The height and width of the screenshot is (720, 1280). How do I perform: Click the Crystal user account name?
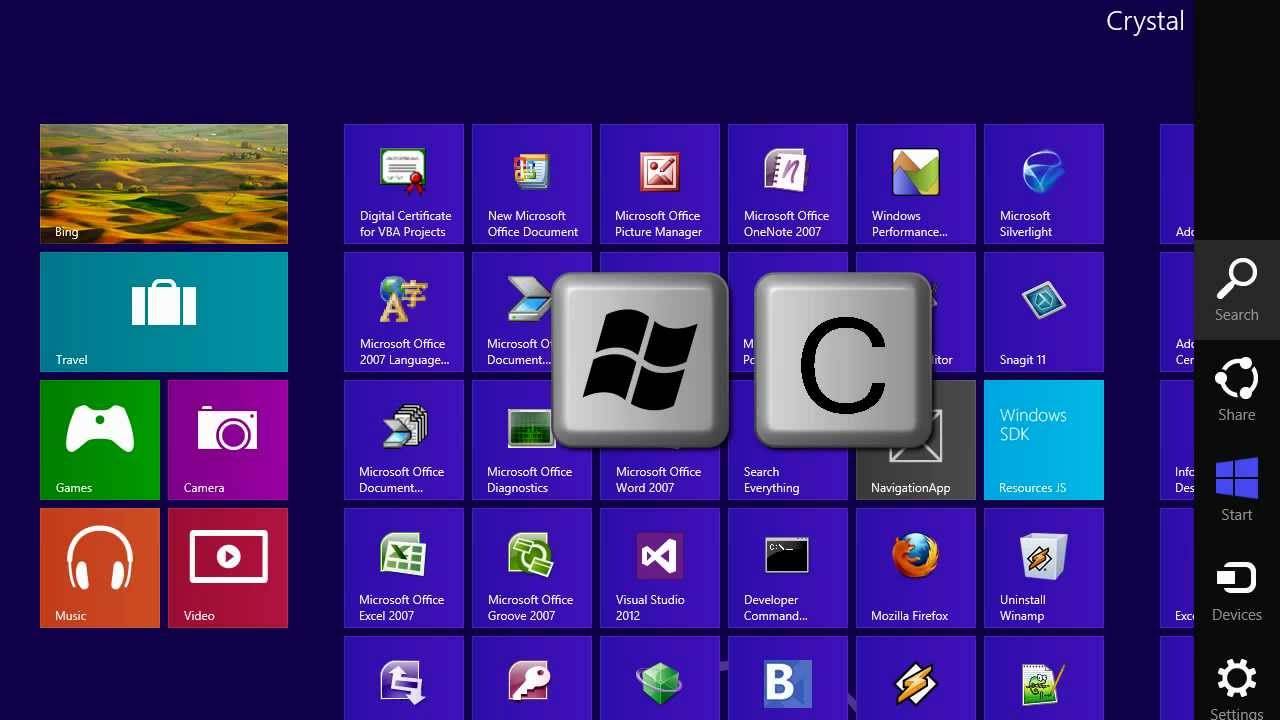(x=1144, y=22)
